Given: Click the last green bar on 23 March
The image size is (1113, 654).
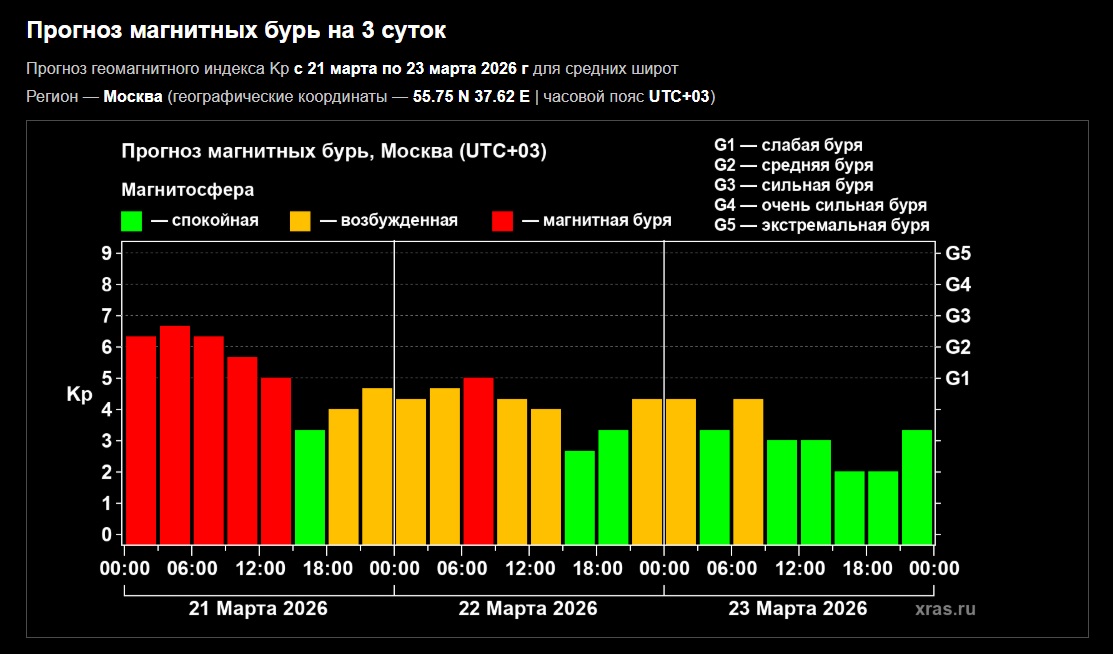Looking at the screenshot, I should click(x=916, y=487).
